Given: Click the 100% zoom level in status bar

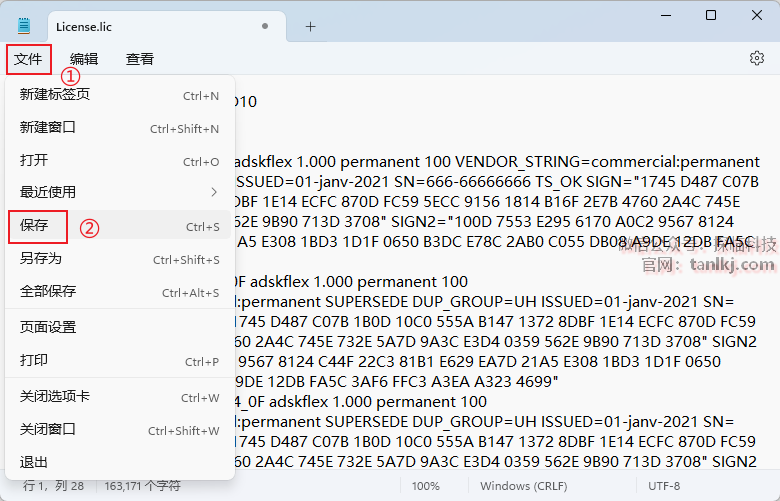Looking at the screenshot, I should coord(425,486).
